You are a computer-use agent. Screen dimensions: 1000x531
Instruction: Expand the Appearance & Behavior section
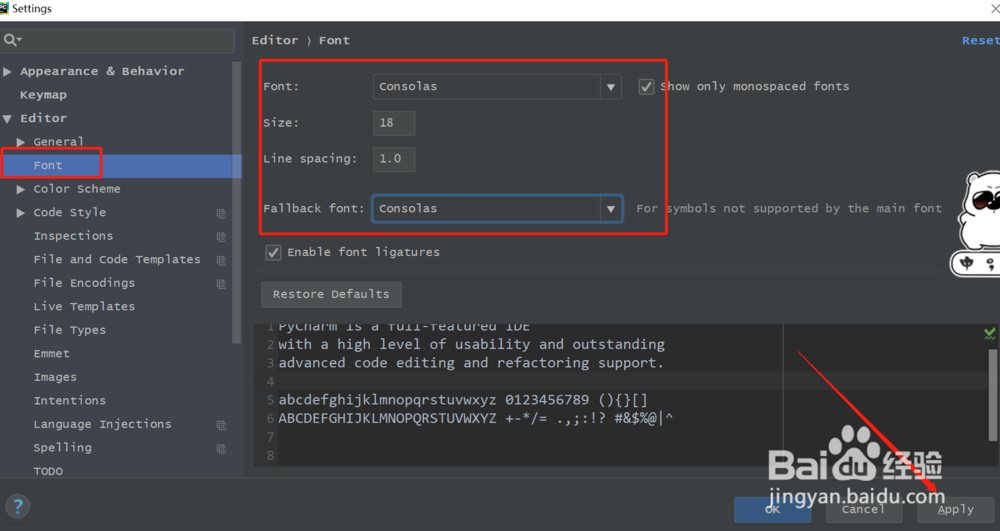pyautogui.click(x=8, y=72)
